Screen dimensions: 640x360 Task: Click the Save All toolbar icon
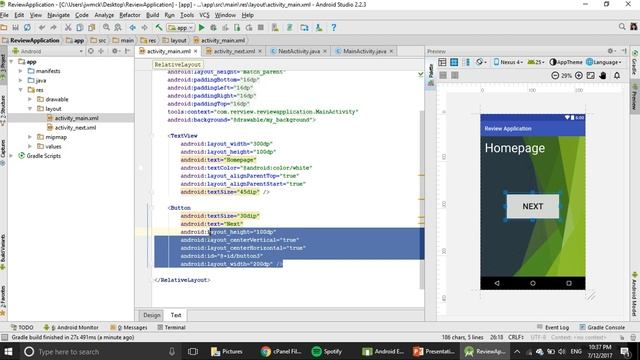(x=16, y=28)
